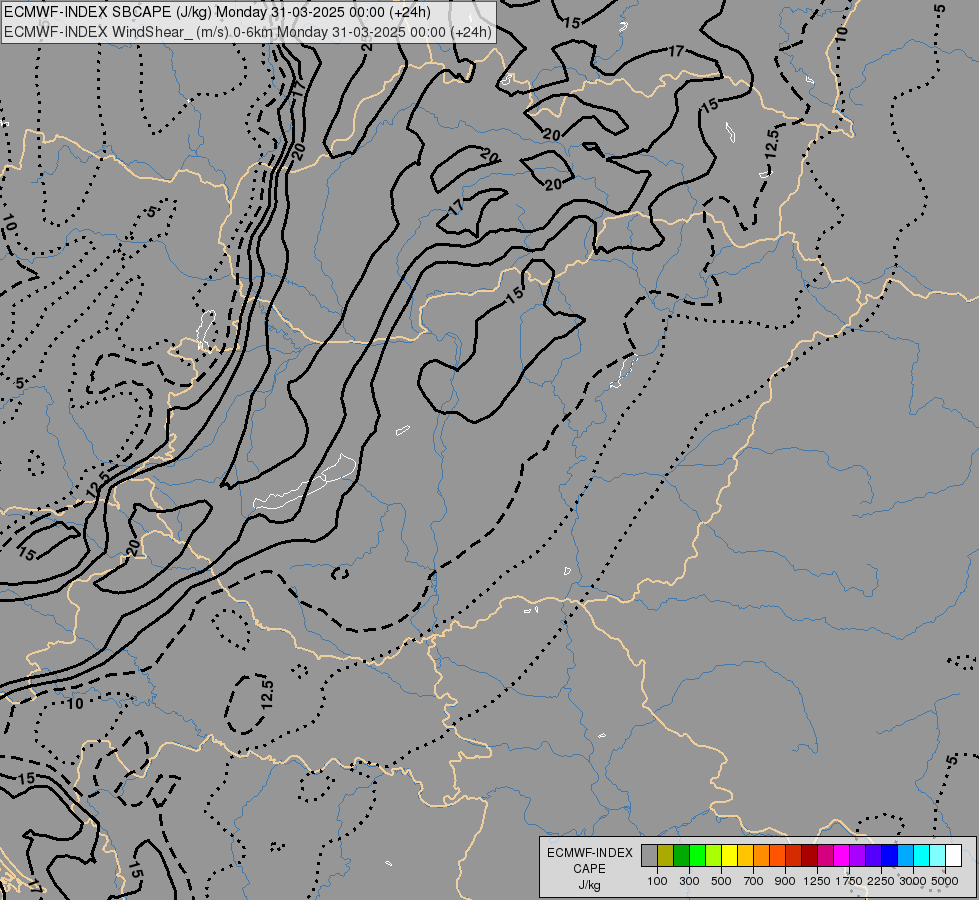
Task: Click the yellow-green lime legend swatch
Action: (x=714, y=856)
